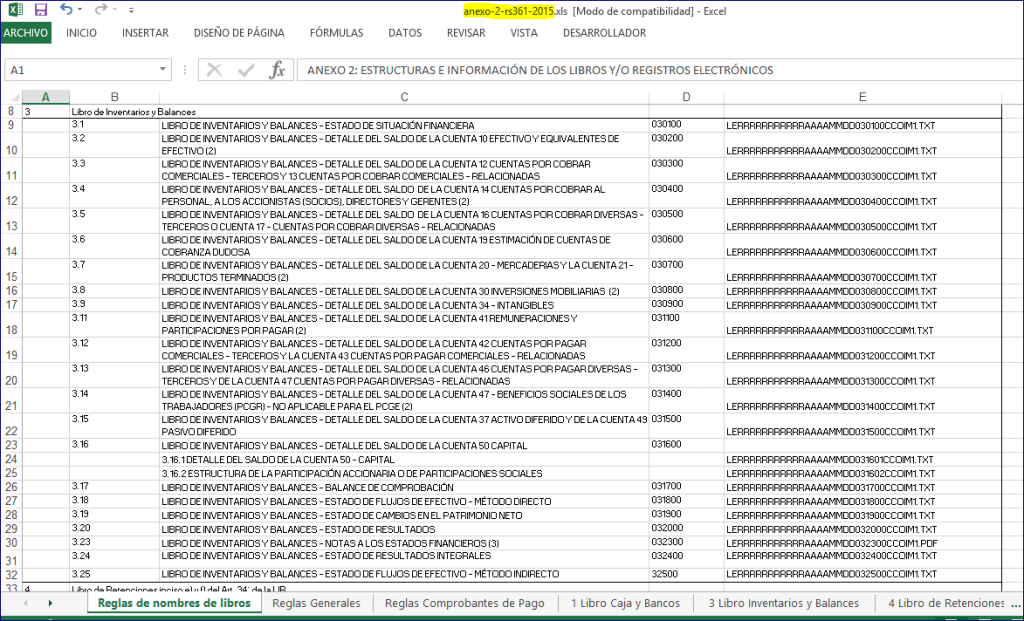Click column C header
This screenshot has width=1024, height=621.
[404, 97]
